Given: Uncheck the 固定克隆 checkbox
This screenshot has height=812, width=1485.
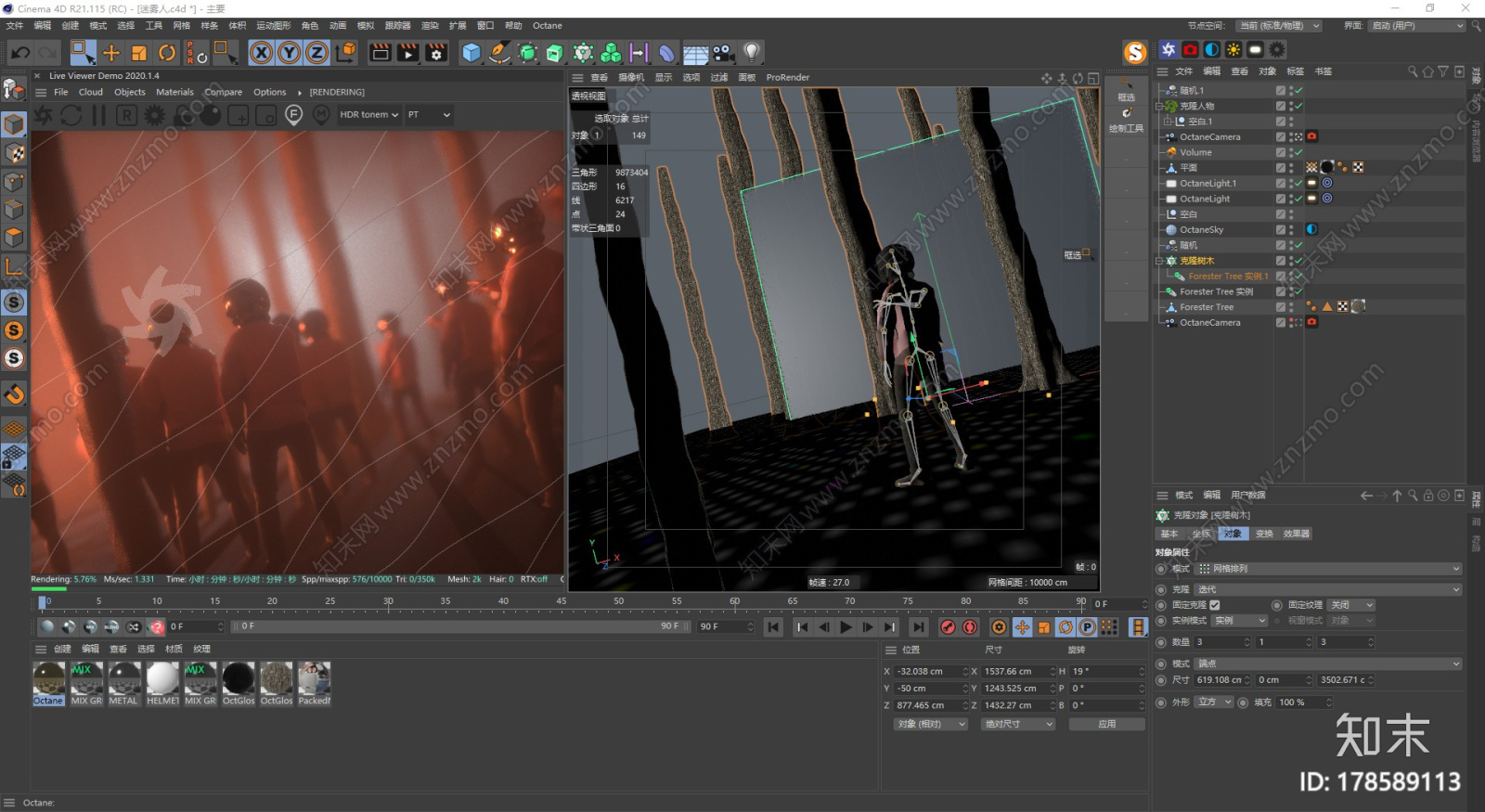Looking at the screenshot, I should (1215, 605).
